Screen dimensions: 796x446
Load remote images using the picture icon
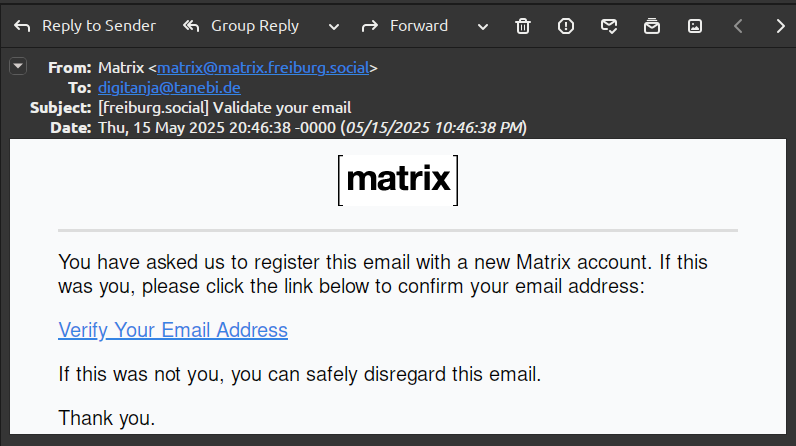pos(695,26)
